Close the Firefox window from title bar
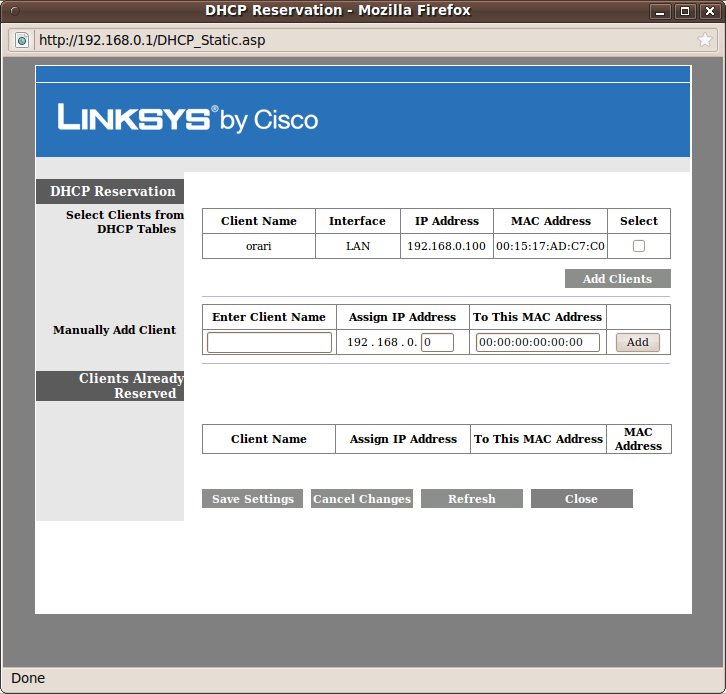The height and width of the screenshot is (694, 726). click(x=708, y=11)
